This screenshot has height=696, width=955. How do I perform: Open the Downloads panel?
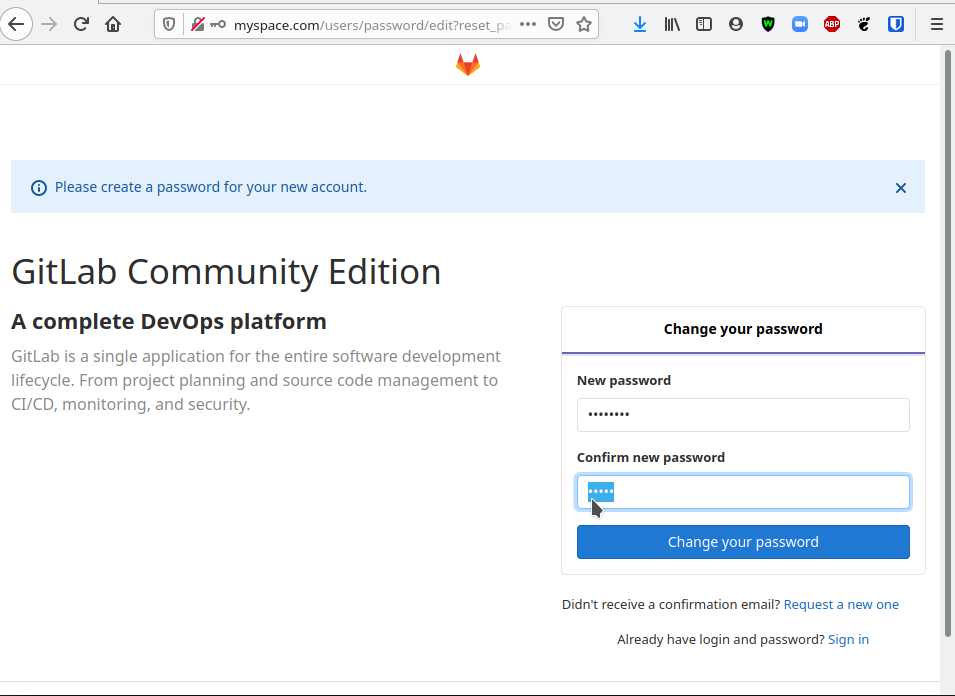(640, 24)
